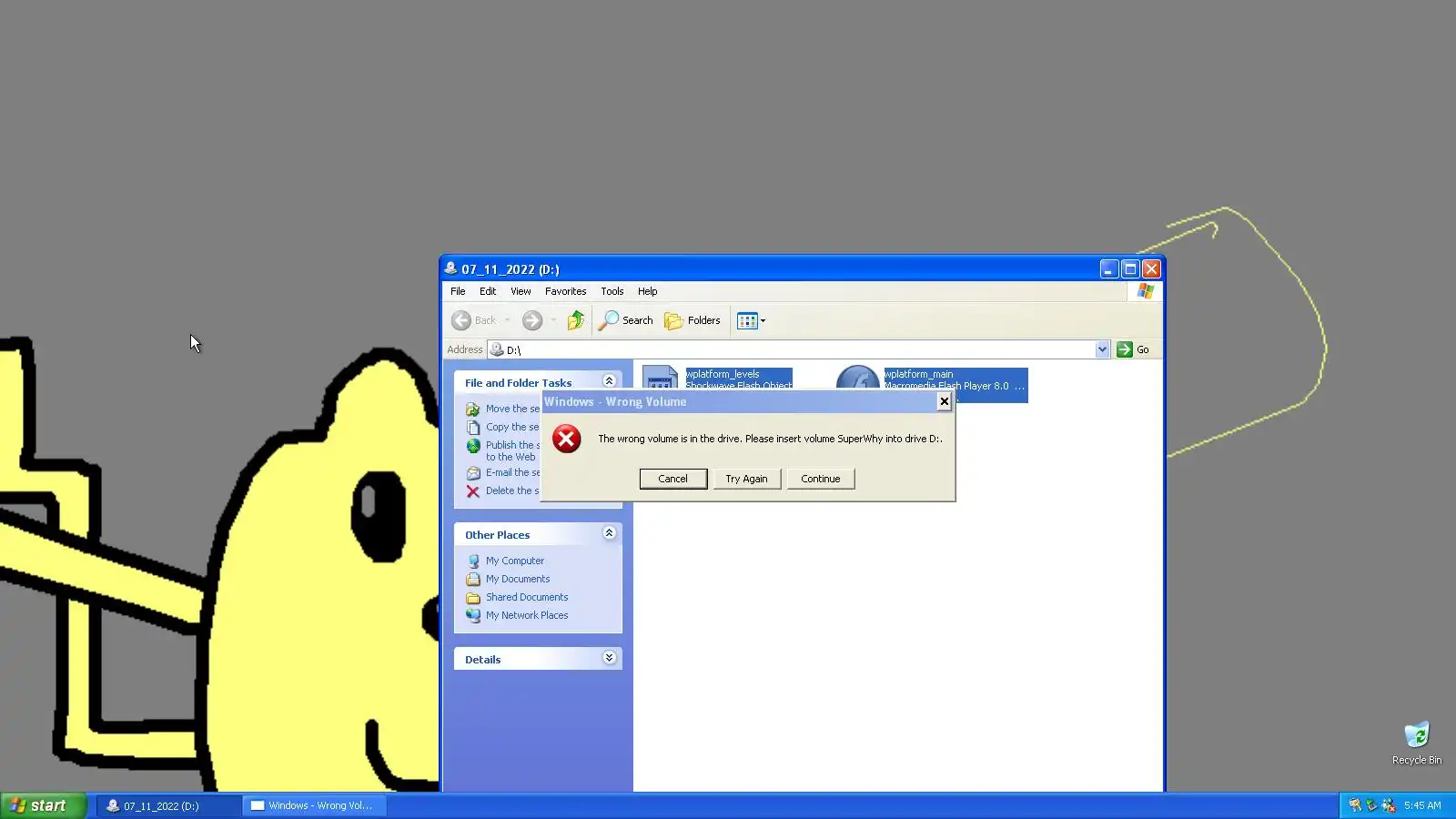Click Continue in Wrong Volume dialog
The width and height of the screenshot is (1456, 819).
820,479
